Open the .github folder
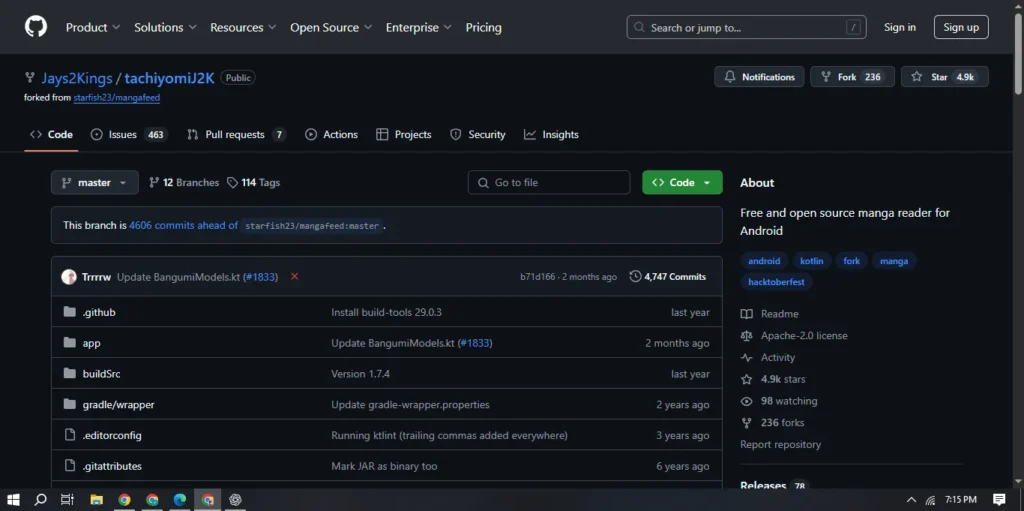The height and width of the screenshot is (511, 1024). tap(99, 312)
